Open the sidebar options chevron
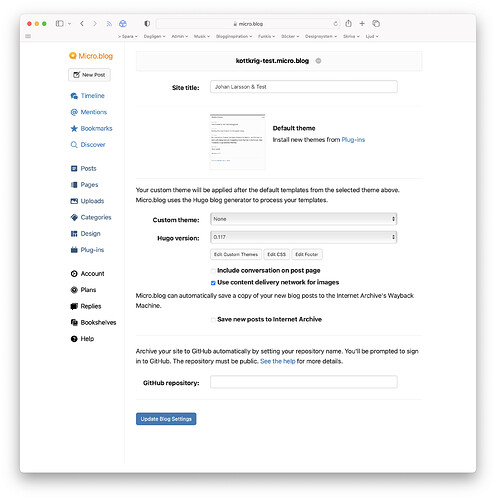Viewport: 497px width, 500px height. 69,24
